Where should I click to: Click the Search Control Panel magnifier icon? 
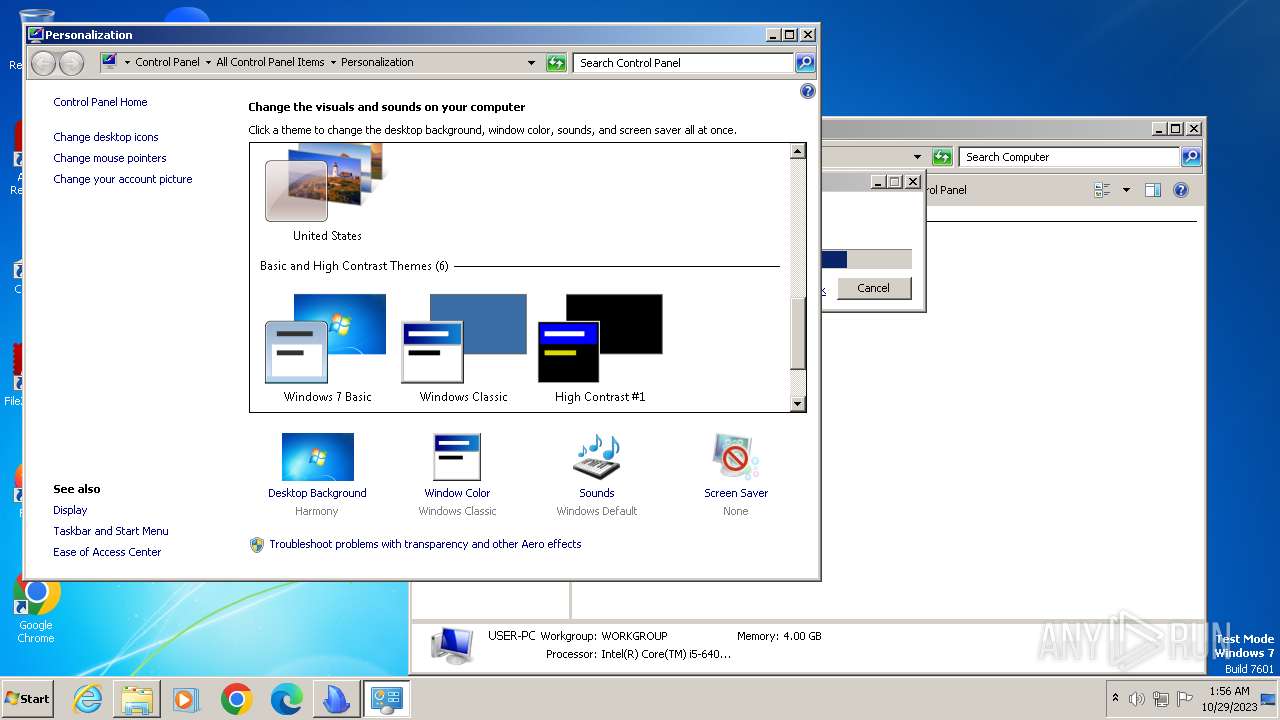tap(805, 63)
